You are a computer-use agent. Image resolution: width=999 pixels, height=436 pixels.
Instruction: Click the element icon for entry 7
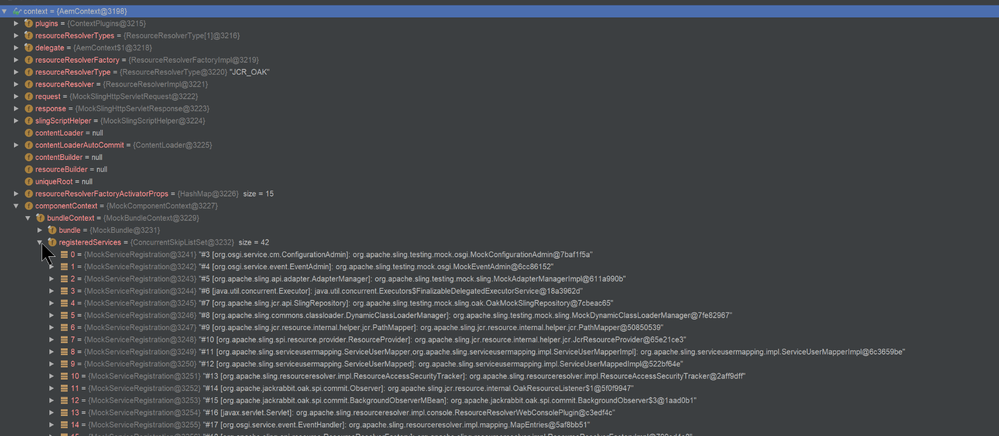pyautogui.click(x=64, y=340)
